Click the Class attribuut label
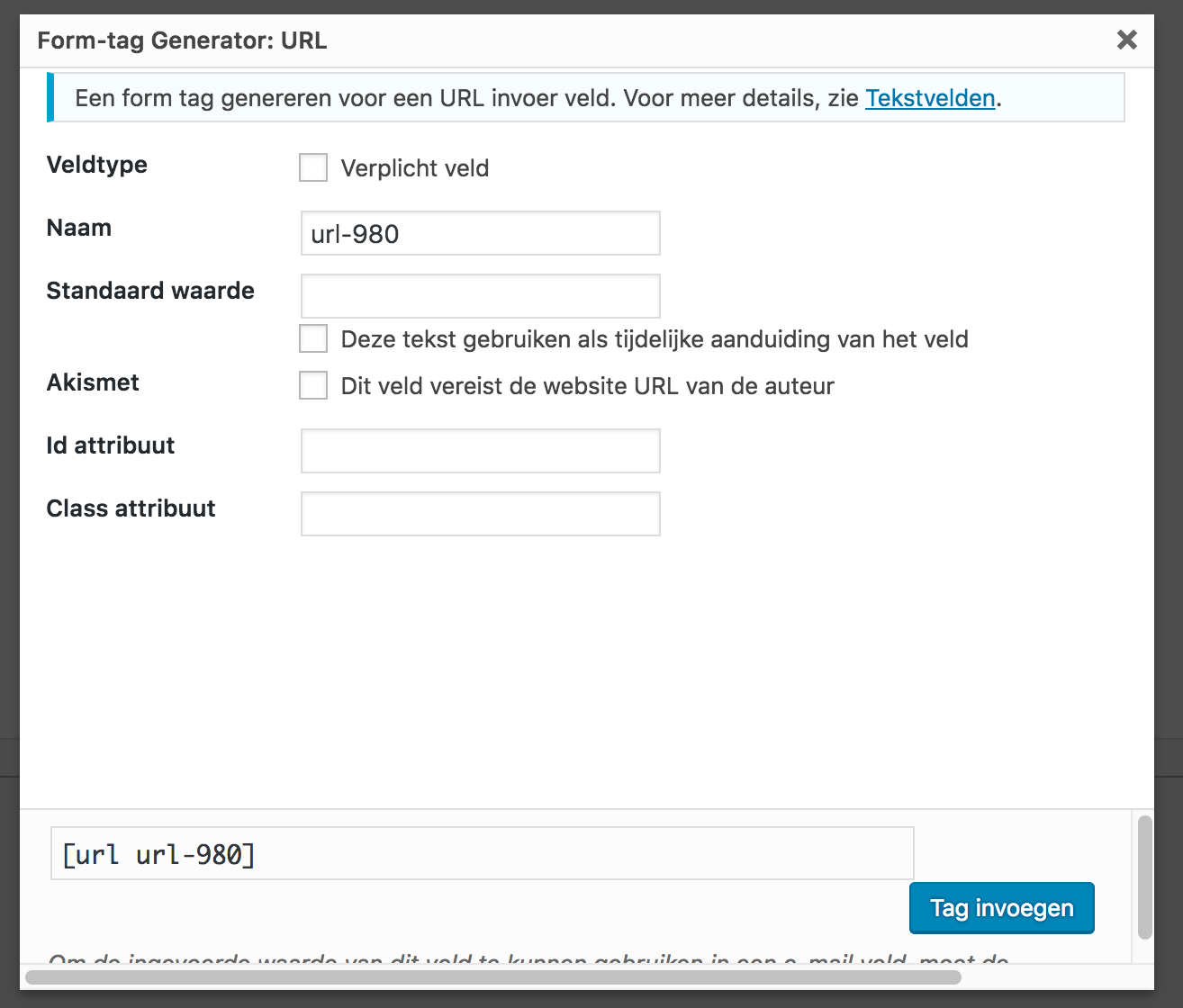 coord(131,508)
